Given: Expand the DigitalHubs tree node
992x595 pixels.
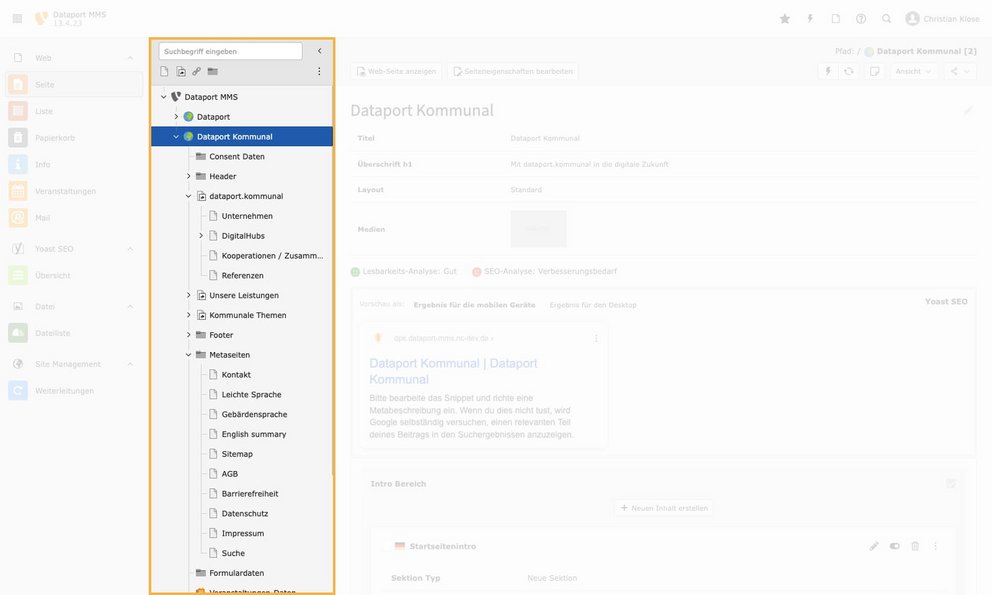Looking at the screenshot, I should coord(201,236).
